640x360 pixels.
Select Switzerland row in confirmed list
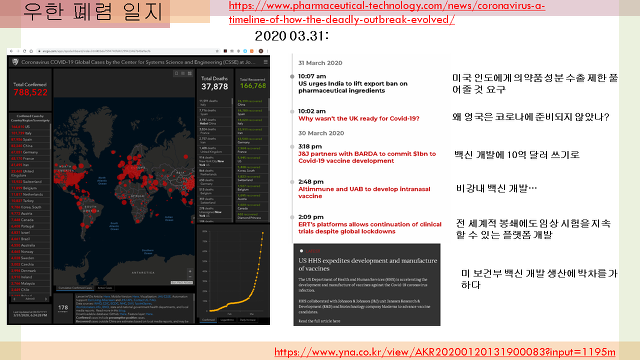tap(30, 182)
